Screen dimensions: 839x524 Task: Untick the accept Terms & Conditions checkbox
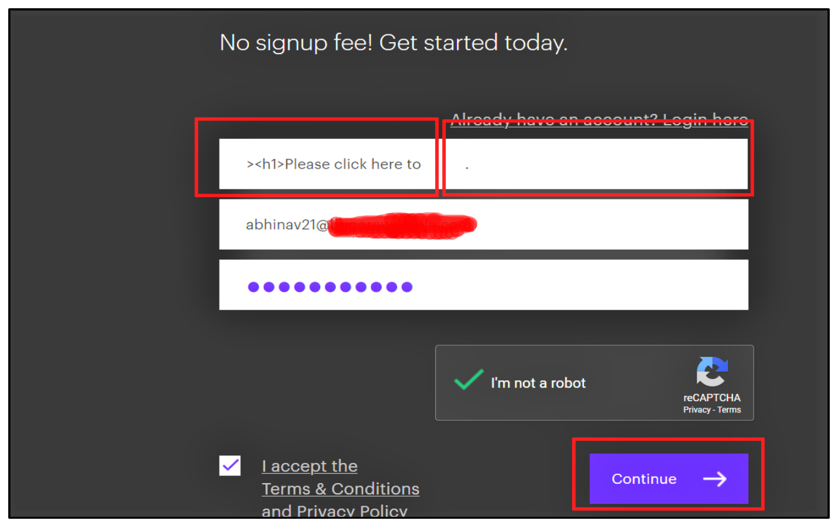pyautogui.click(x=230, y=466)
